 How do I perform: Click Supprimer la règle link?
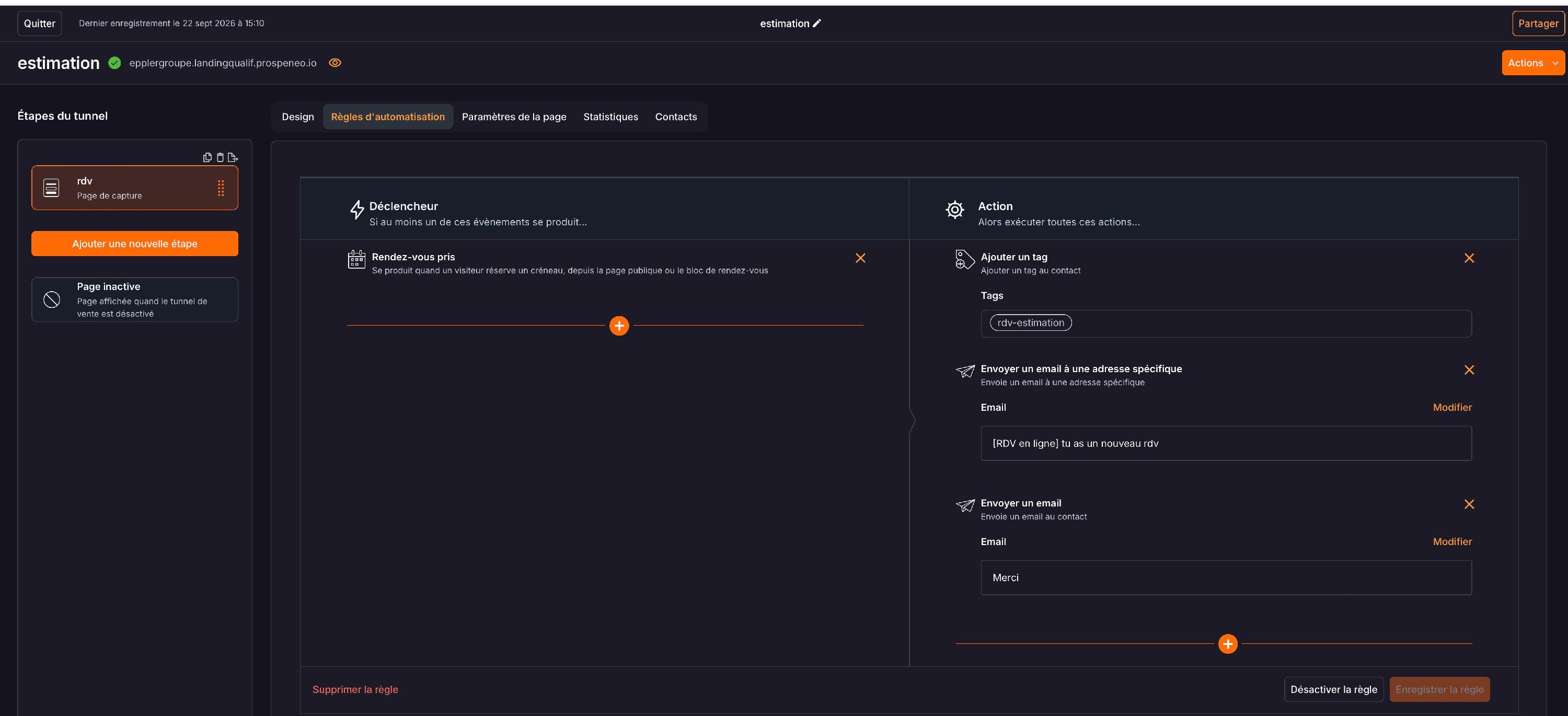355,689
